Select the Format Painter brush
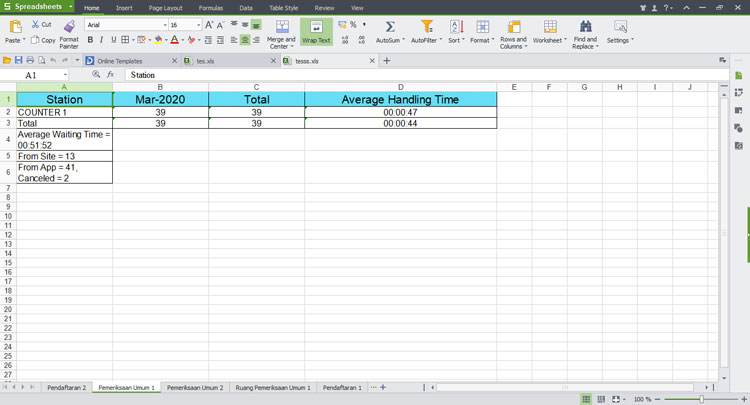Viewport: 750px width, 405px height. click(69, 26)
